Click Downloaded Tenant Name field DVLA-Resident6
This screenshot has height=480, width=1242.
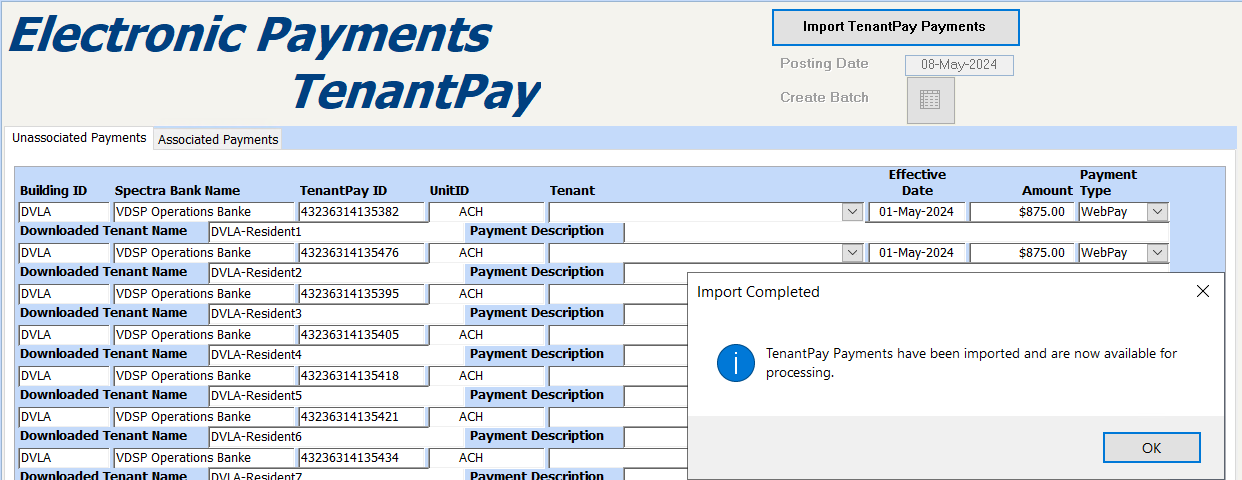point(336,437)
